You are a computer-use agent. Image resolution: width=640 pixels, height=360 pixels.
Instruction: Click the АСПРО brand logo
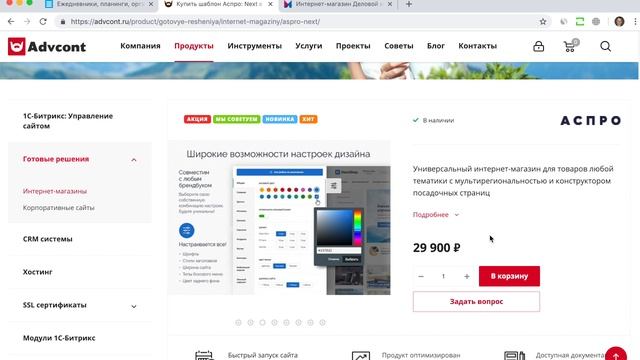(591, 120)
